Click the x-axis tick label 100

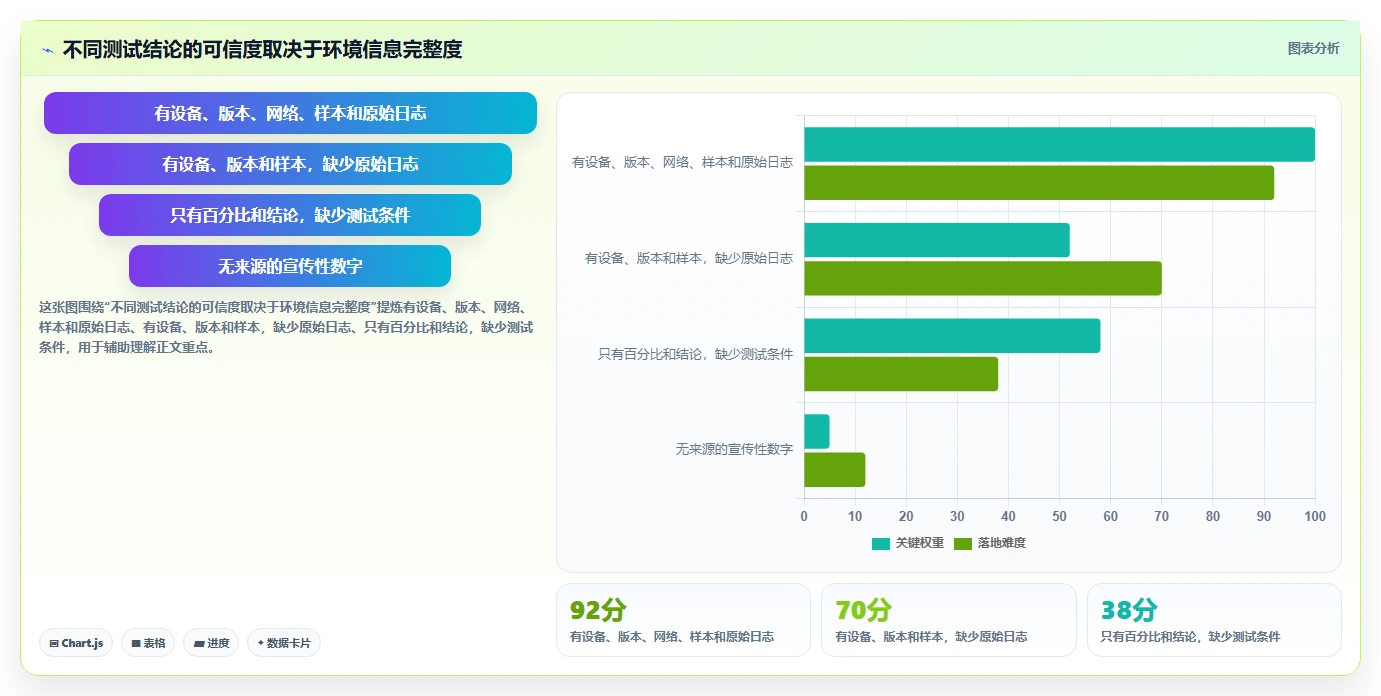1315,517
